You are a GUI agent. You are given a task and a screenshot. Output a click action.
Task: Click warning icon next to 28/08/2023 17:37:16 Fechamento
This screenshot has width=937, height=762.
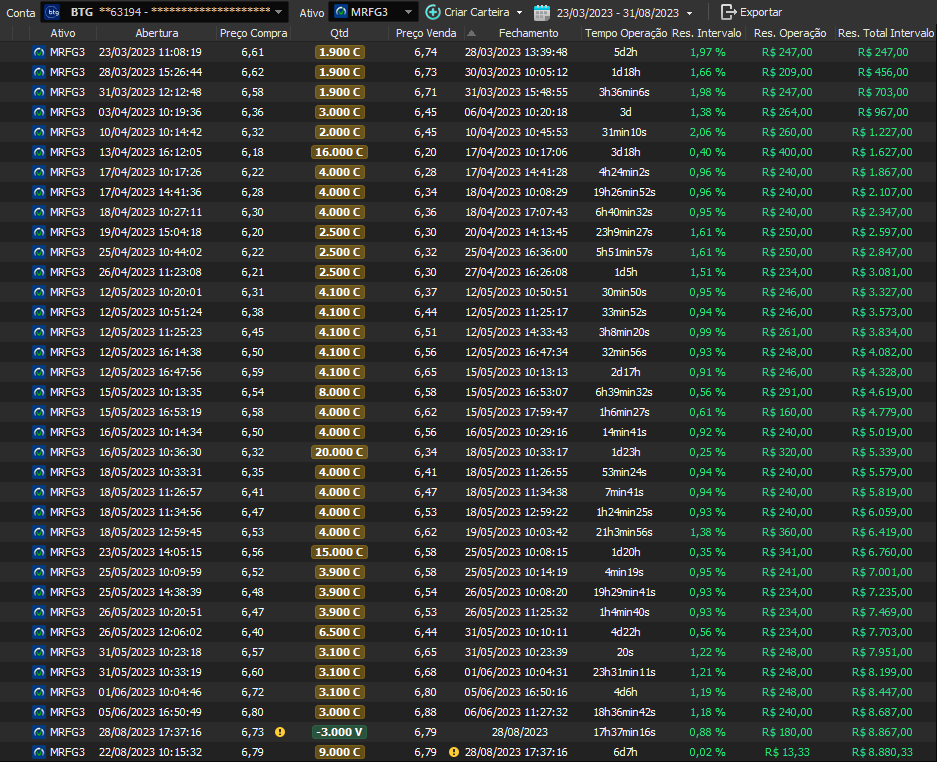pos(454,752)
